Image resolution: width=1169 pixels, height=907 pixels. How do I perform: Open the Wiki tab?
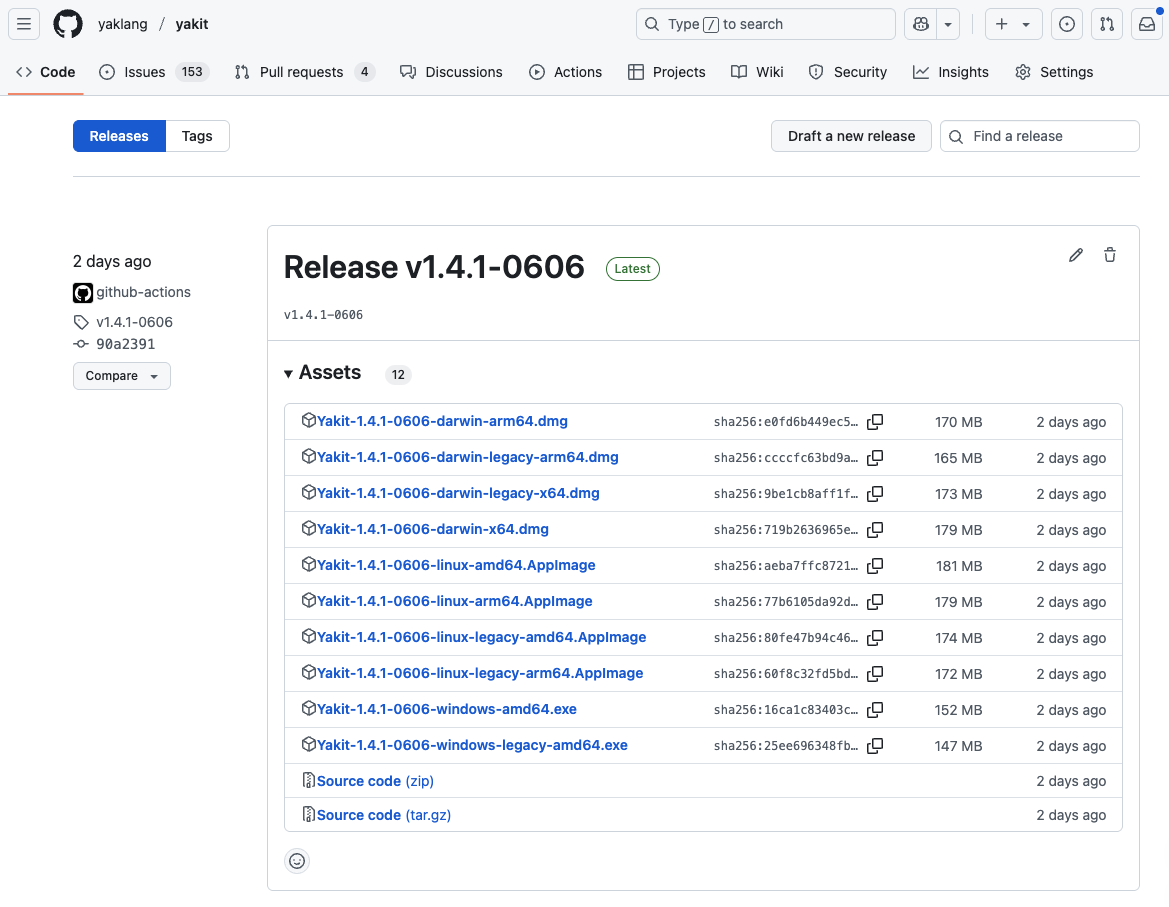pyautogui.click(x=757, y=72)
